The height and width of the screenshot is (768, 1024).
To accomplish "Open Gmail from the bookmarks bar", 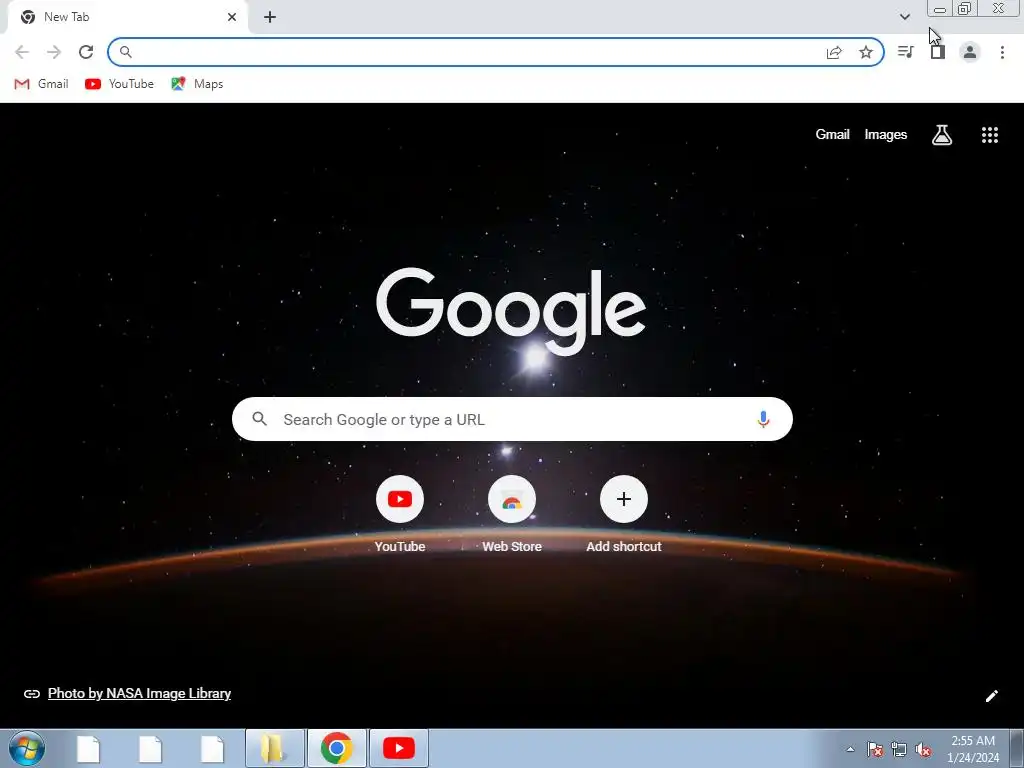I will 41,84.
